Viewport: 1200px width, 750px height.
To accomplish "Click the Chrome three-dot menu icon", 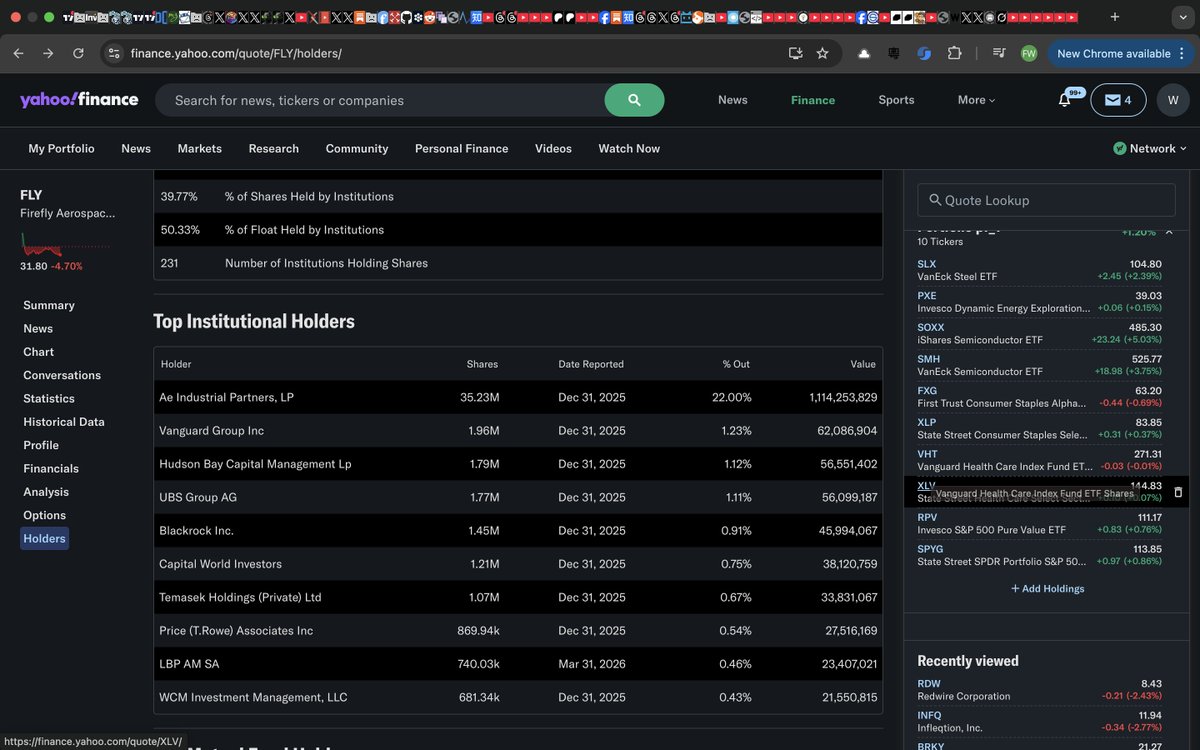I will point(1182,53).
